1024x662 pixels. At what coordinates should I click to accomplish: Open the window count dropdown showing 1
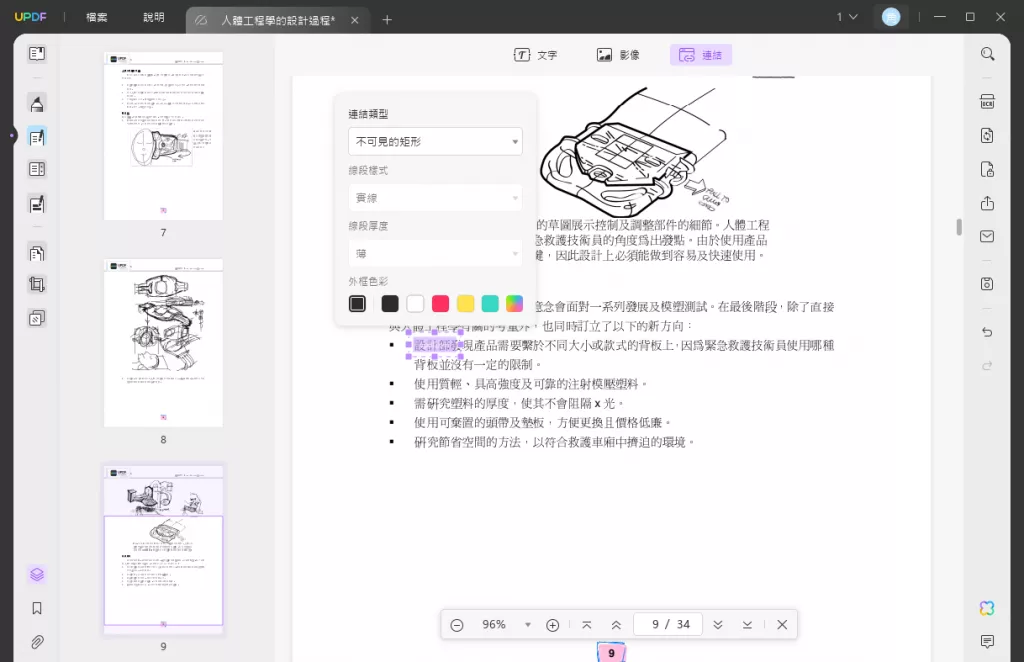846,17
